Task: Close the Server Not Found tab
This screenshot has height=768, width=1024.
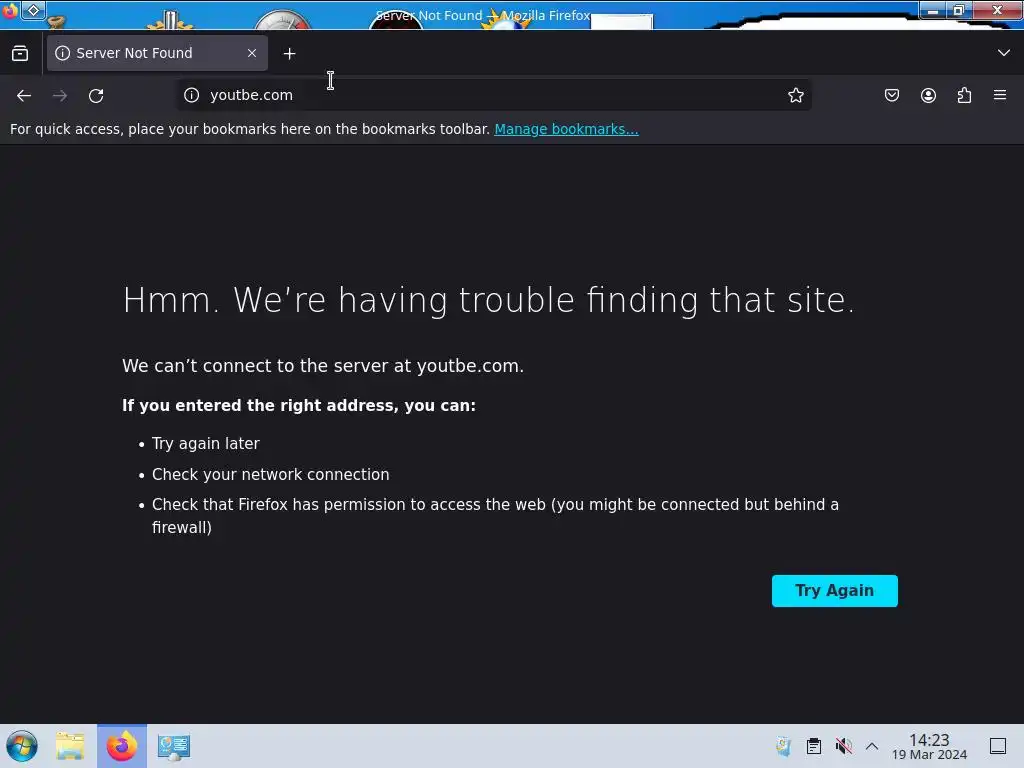Action: [x=252, y=53]
